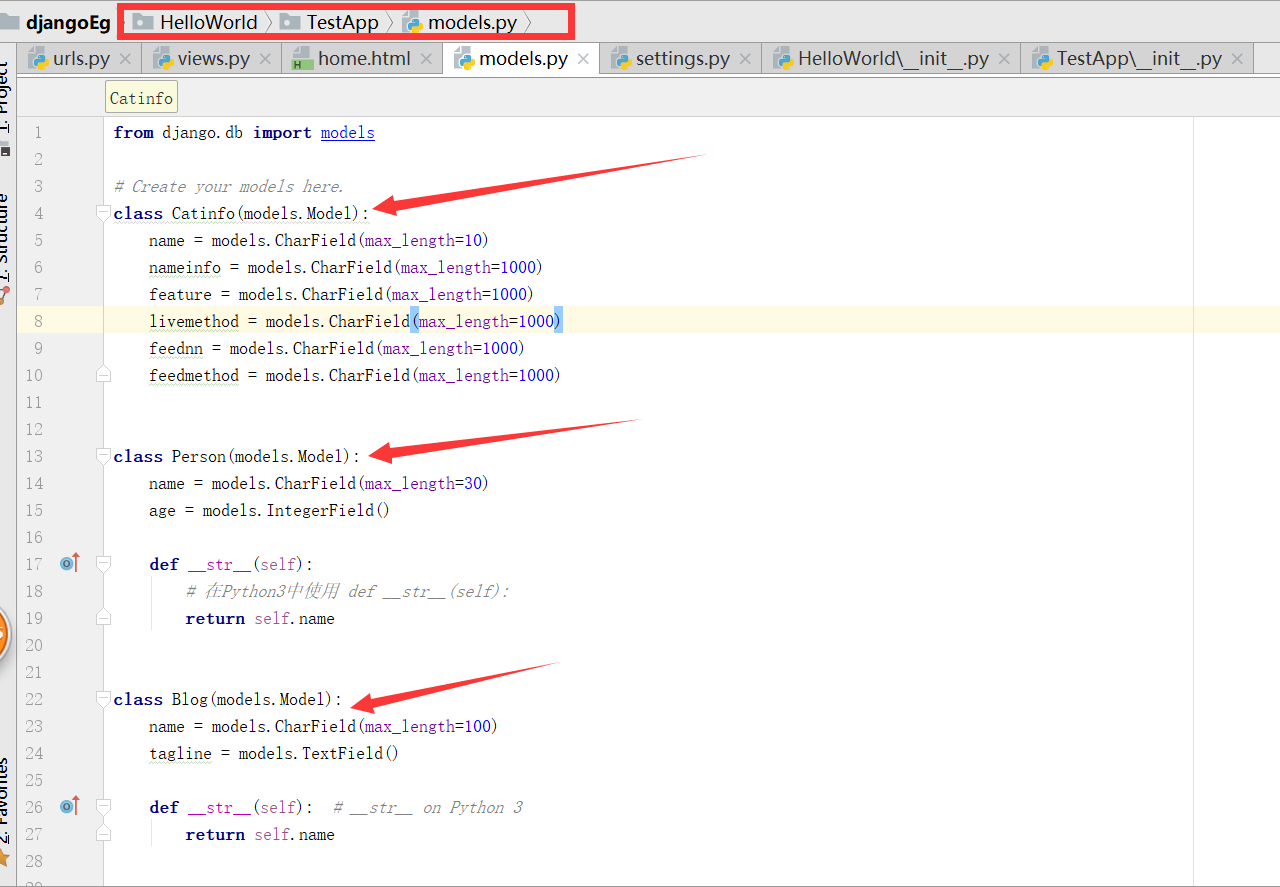Select the Python icon on the urls.py tab

pyautogui.click(x=38, y=58)
